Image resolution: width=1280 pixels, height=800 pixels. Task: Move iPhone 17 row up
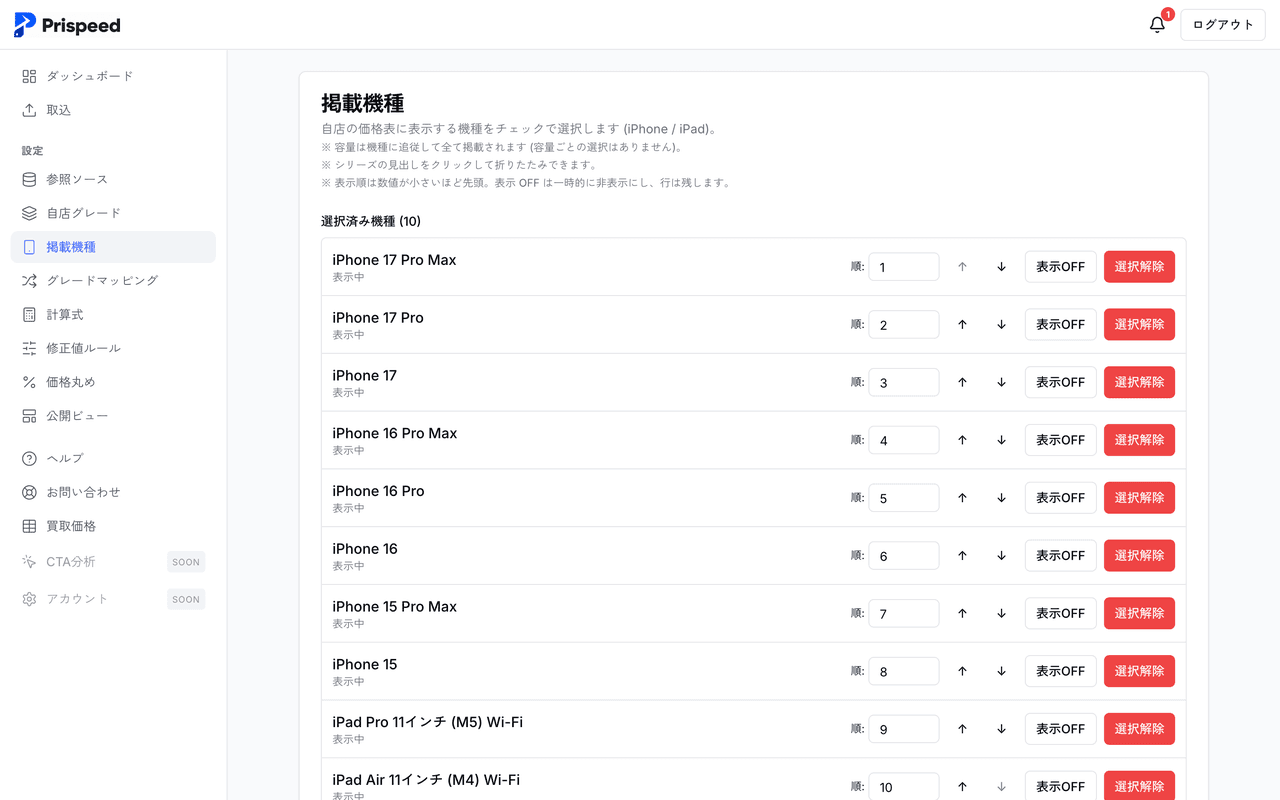tap(962, 382)
